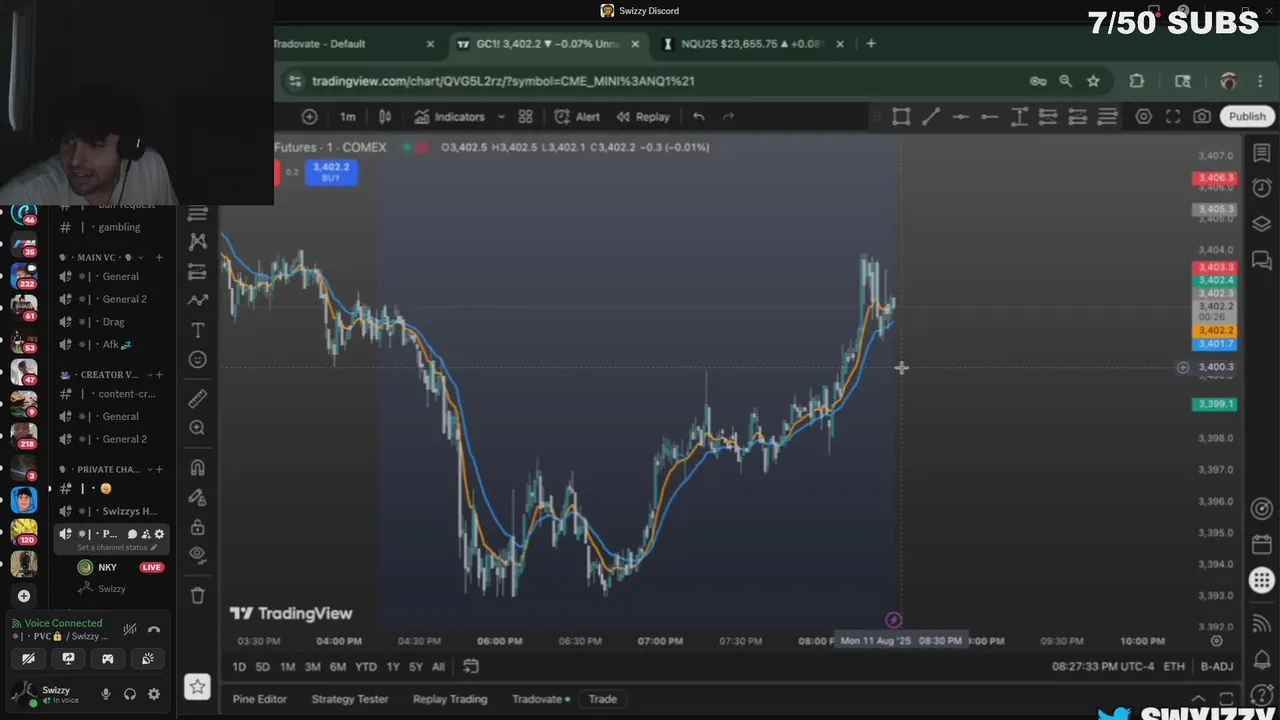Open alerts clock icon on right sidebar
Image resolution: width=1280 pixels, height=720 pixels.
pos(1261,188)
